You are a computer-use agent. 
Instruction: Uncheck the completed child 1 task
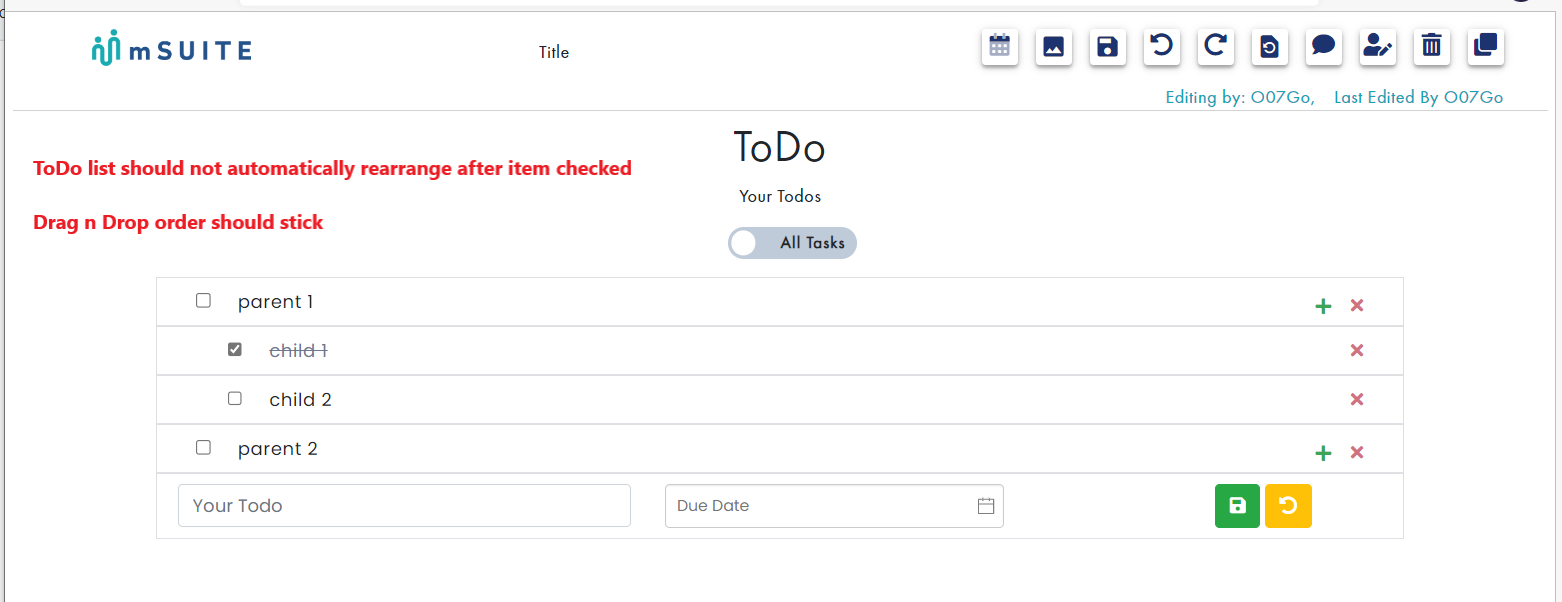[235, 349]
